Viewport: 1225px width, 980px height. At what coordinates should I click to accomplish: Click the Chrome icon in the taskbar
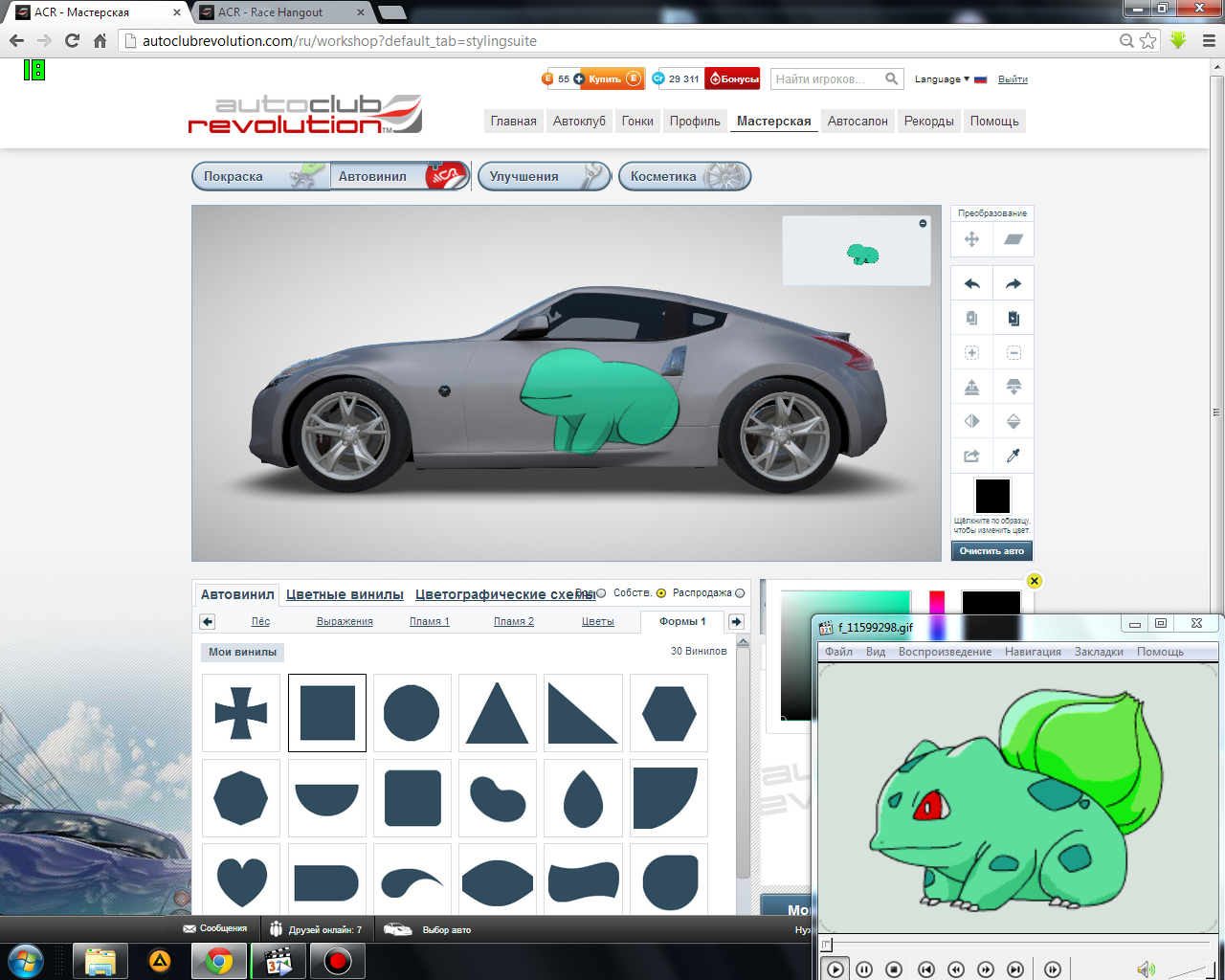219,961
